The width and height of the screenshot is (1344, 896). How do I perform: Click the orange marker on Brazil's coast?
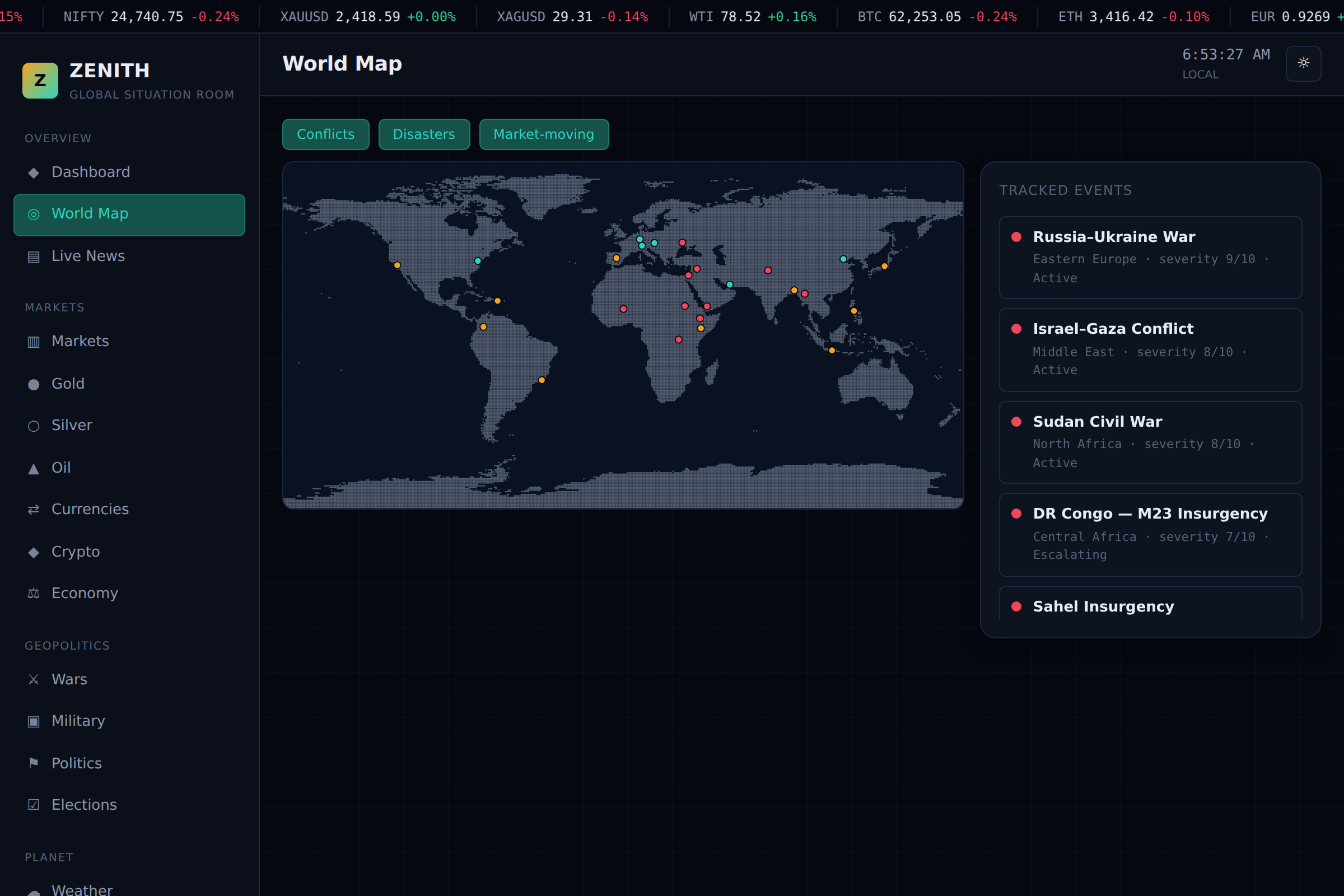[542, 380]
